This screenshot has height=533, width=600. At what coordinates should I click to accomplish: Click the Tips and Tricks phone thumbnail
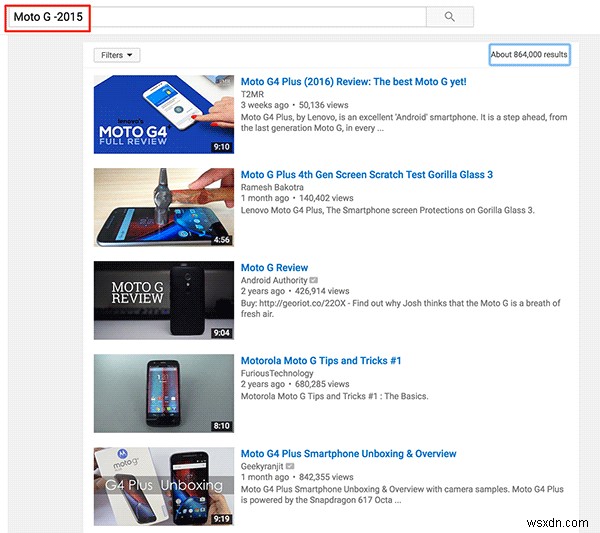(164, 393)
